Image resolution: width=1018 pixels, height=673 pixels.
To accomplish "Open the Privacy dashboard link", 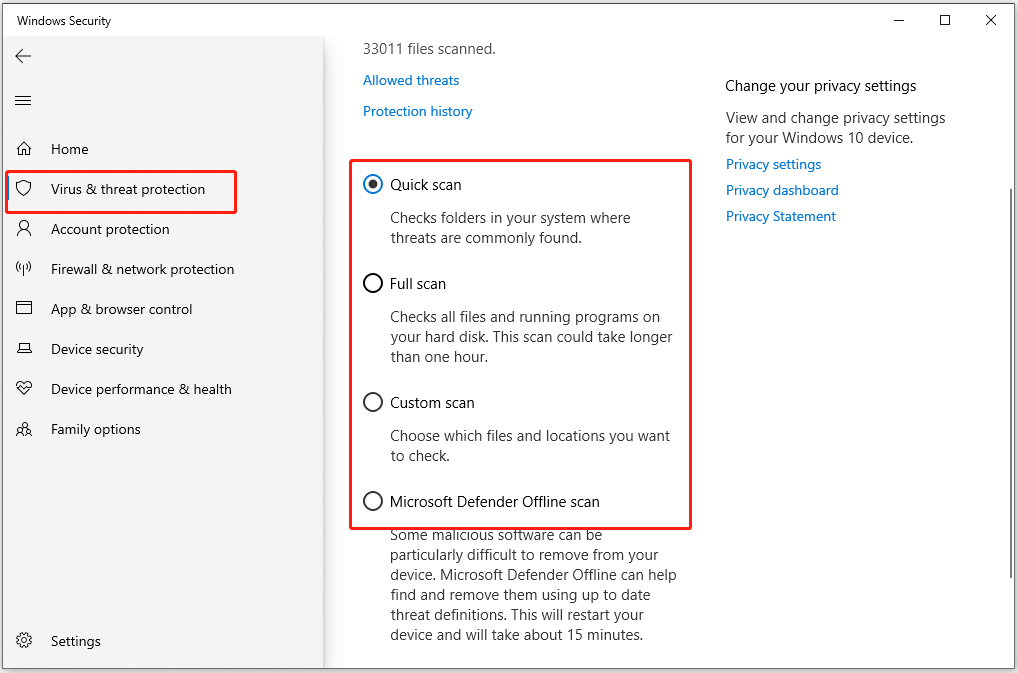I will click(782, 190).
